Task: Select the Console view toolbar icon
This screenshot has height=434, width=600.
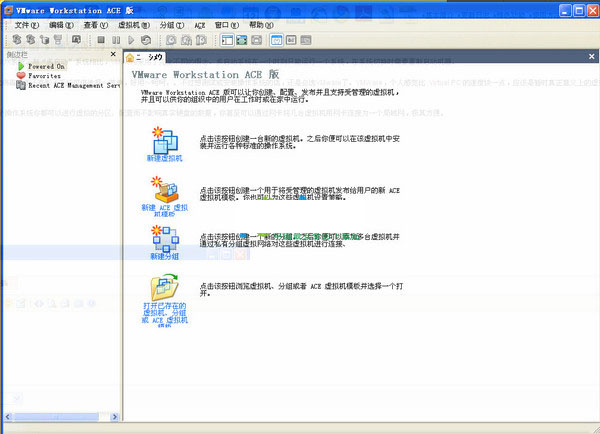Action: click(x=291, y=40)
